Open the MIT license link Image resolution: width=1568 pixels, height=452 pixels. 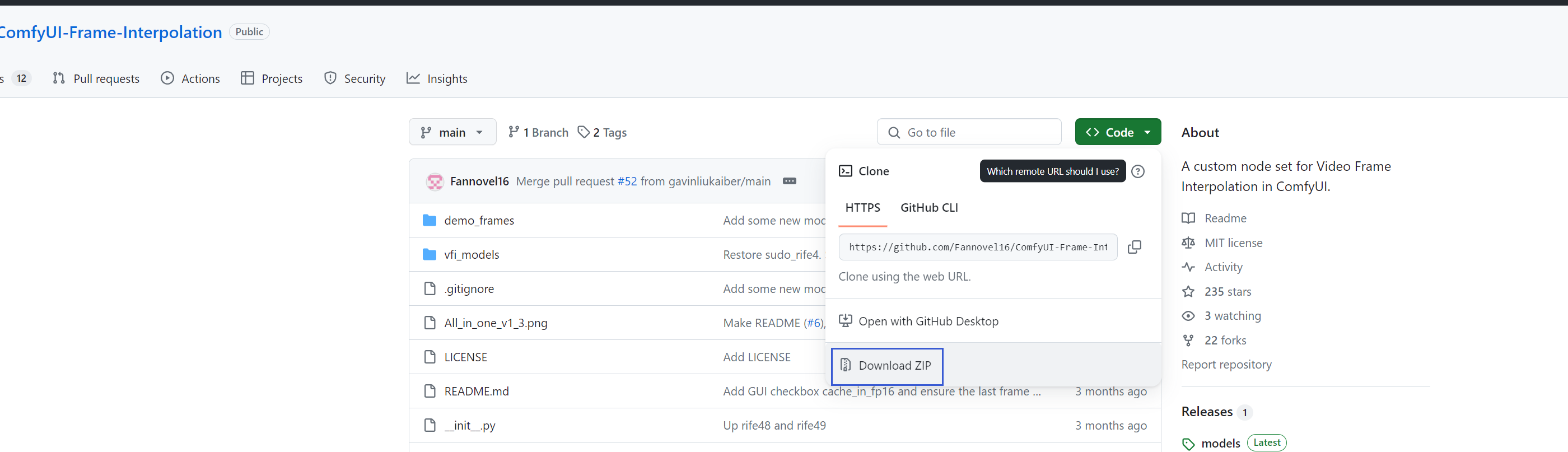(x=1233, y=243)
